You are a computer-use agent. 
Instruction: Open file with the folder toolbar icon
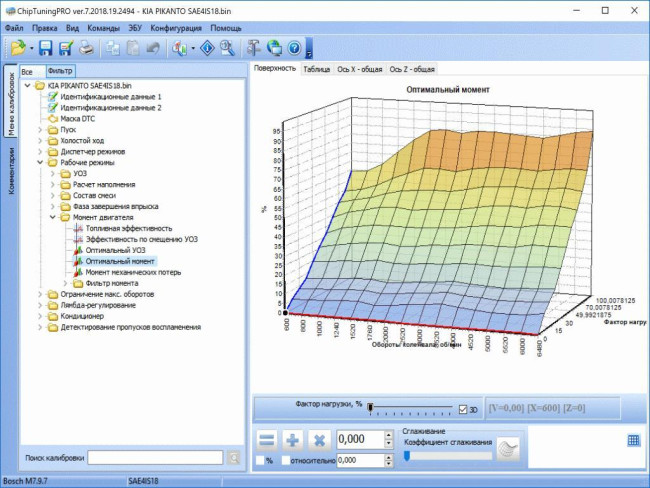(18, 48)
